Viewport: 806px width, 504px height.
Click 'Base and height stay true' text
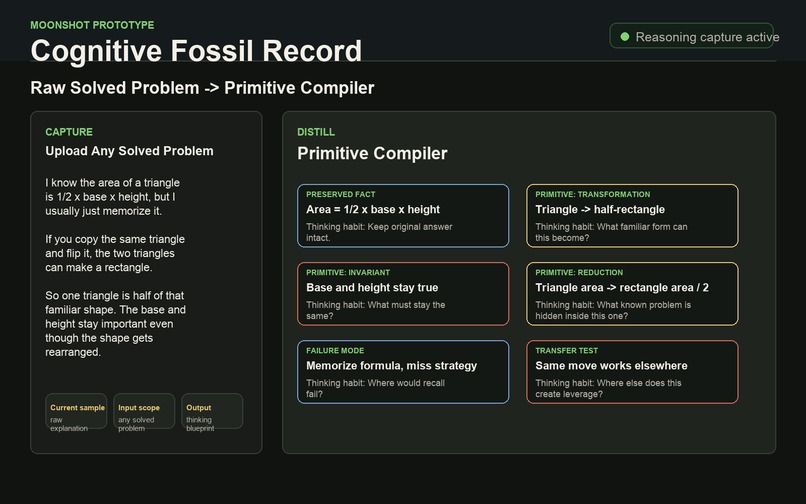pyautogui.click(x=372, y=287)
